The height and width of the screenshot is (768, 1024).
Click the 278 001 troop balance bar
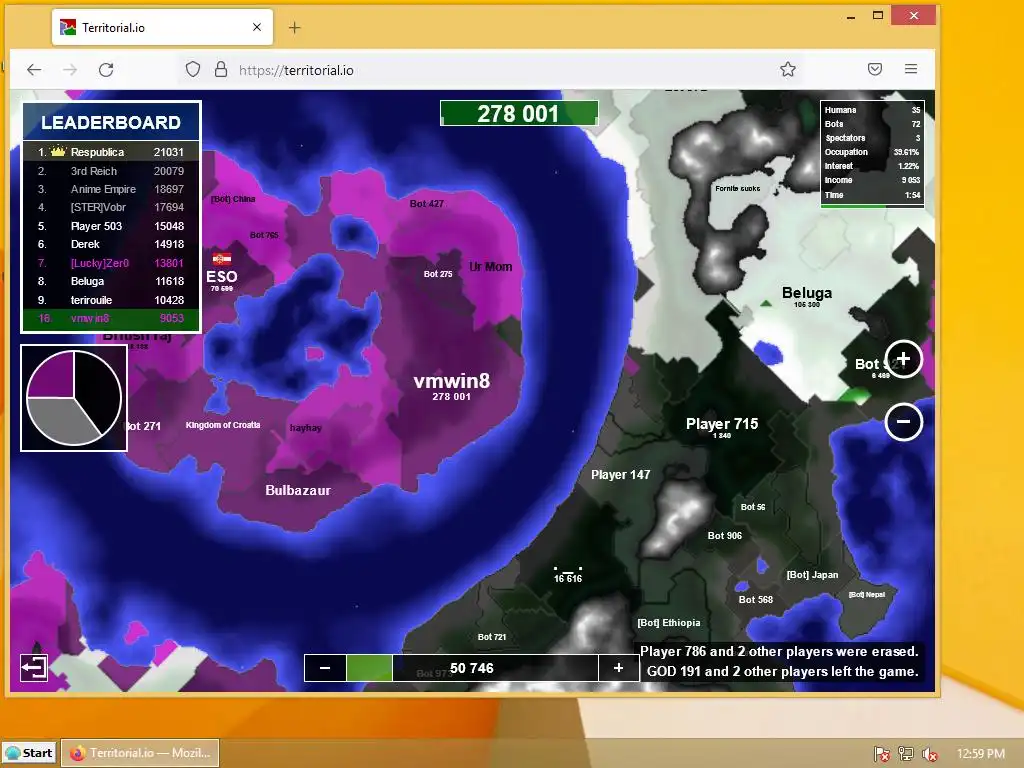pyautogui.click(x=519, y=113)
